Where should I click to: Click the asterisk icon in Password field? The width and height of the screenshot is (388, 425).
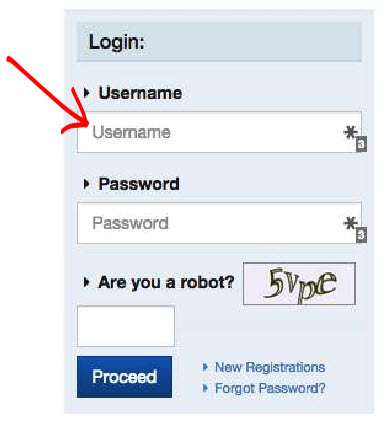pyautogui.click(x=350, y=223)
